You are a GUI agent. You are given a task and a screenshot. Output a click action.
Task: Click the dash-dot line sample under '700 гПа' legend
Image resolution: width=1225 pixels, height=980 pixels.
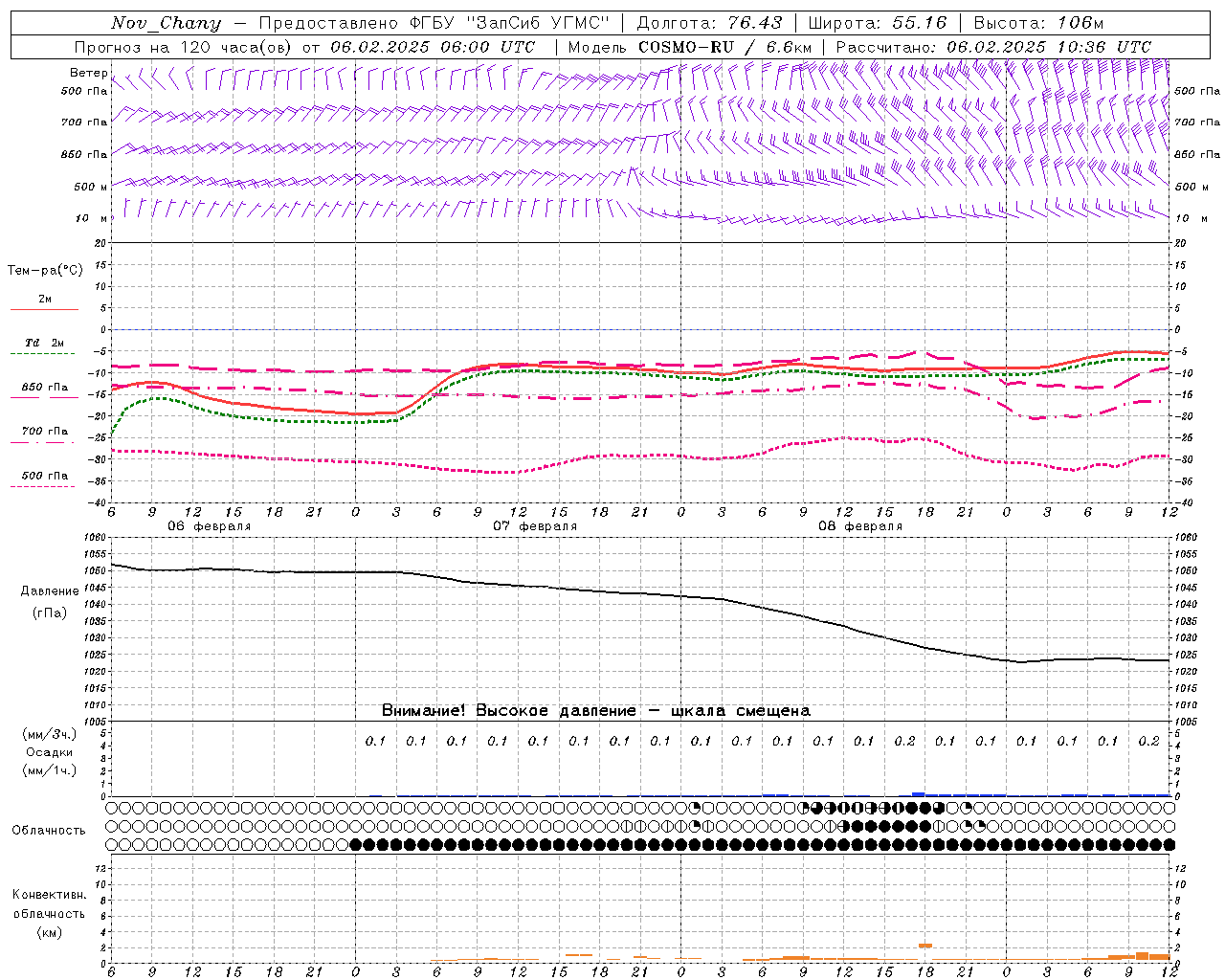coord(43,442)
